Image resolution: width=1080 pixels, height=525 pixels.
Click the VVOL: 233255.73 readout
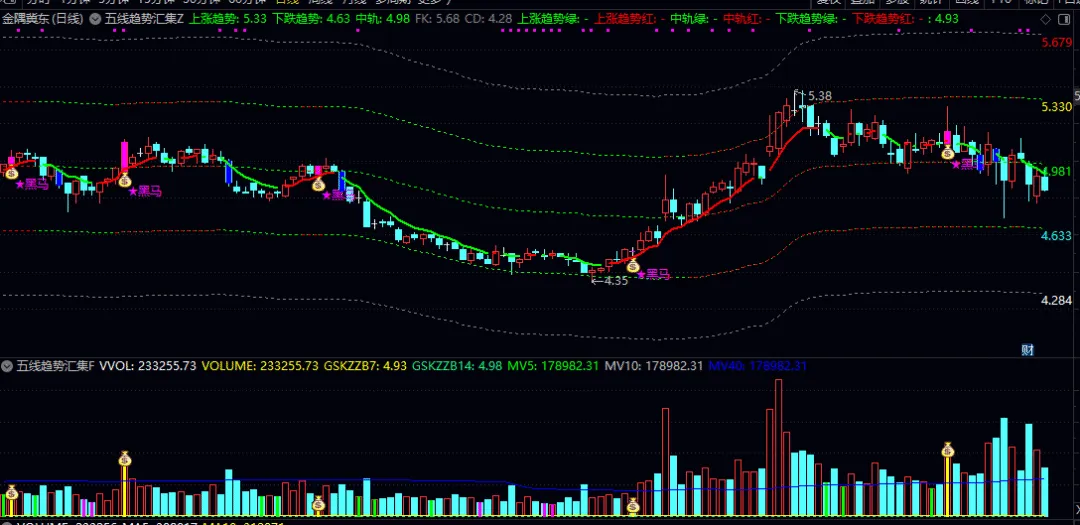pos(148,366)
